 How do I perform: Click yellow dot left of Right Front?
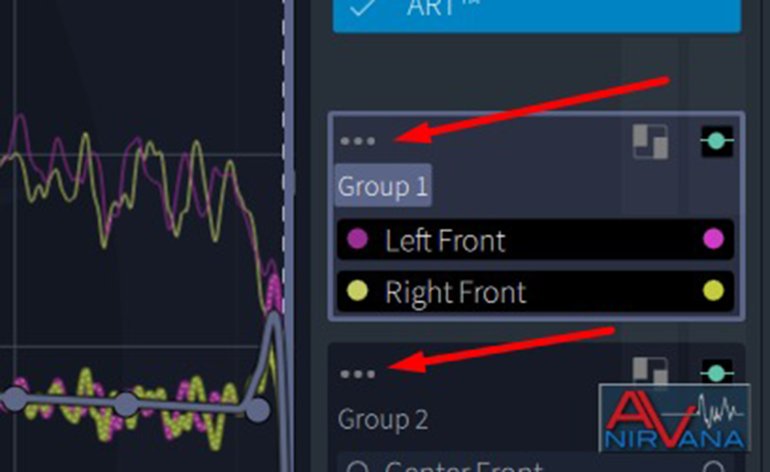click(358, 290)
